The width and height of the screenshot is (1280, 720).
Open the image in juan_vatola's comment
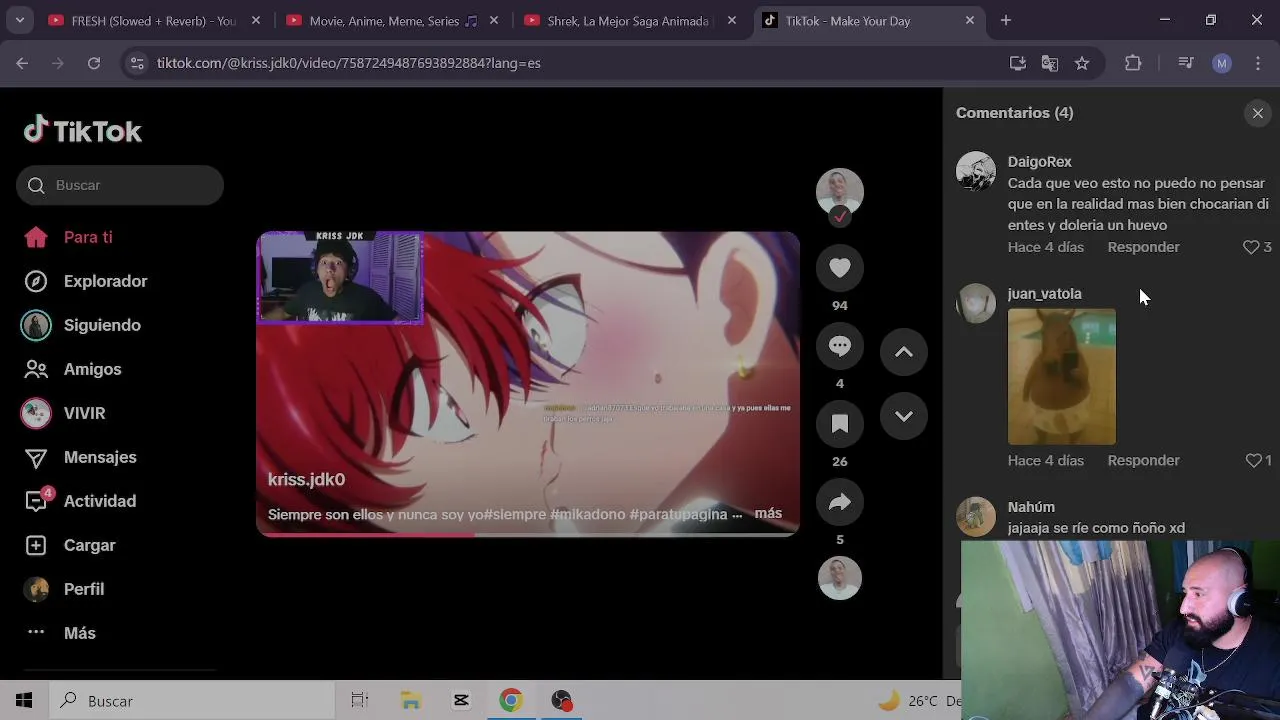[x=1062, y=376]
